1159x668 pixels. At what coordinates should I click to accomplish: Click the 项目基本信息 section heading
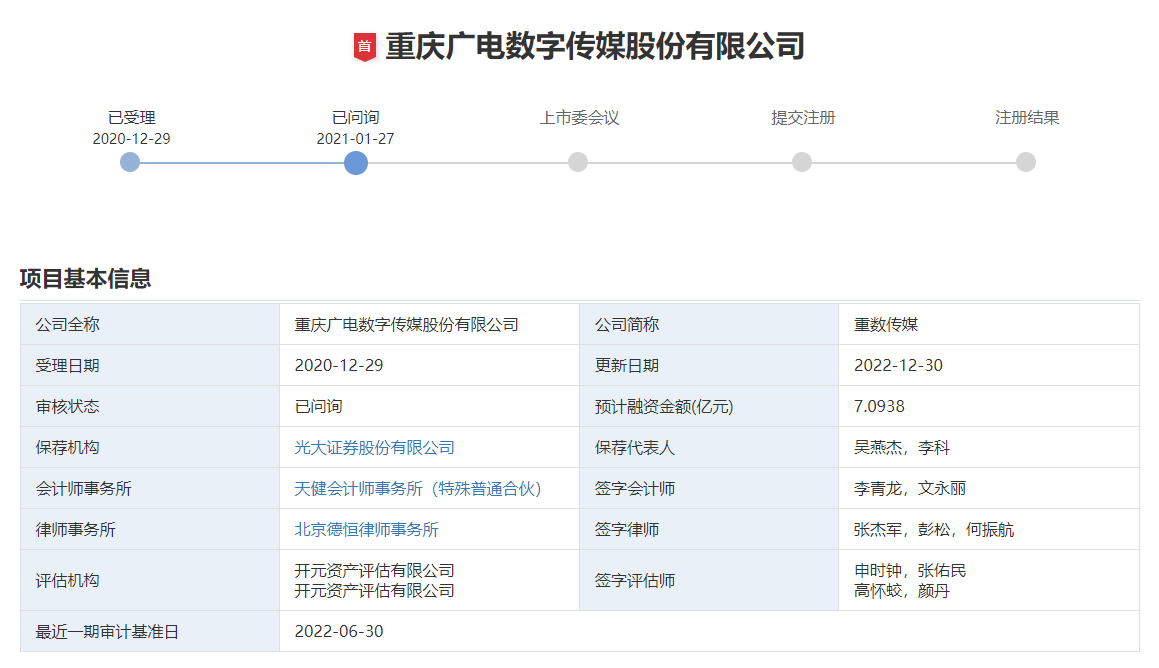[86, 279]
